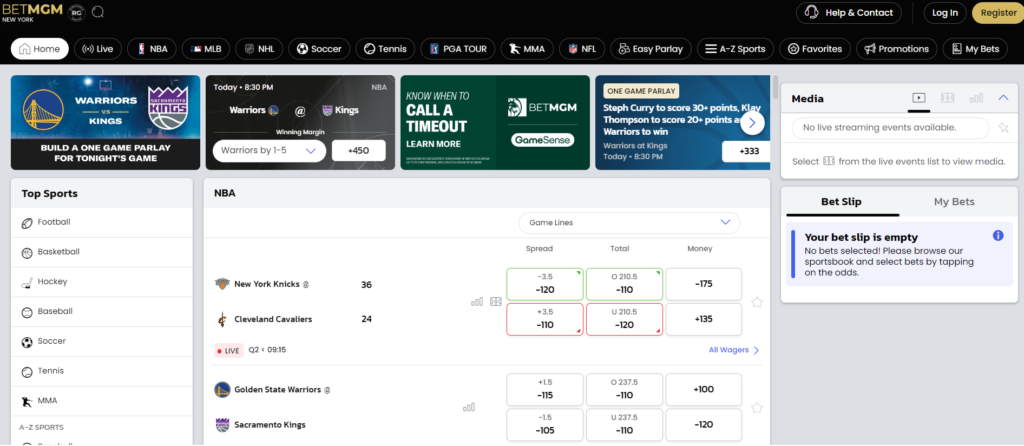Select Kings spread -1.5 at -105

tap(545, 424)
